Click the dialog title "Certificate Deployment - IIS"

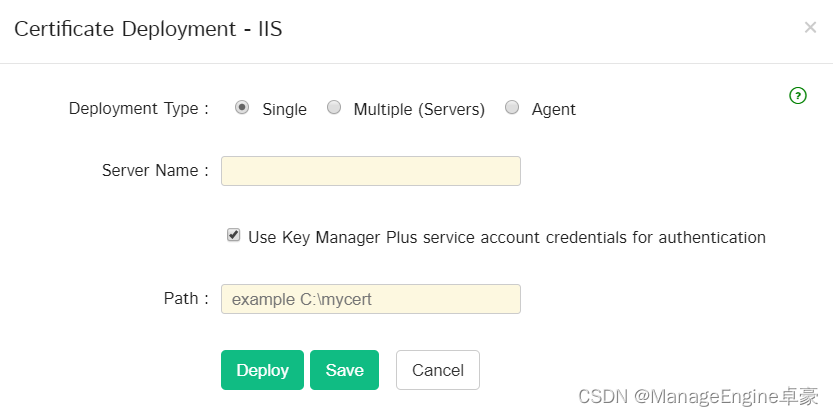pos(148,29)
